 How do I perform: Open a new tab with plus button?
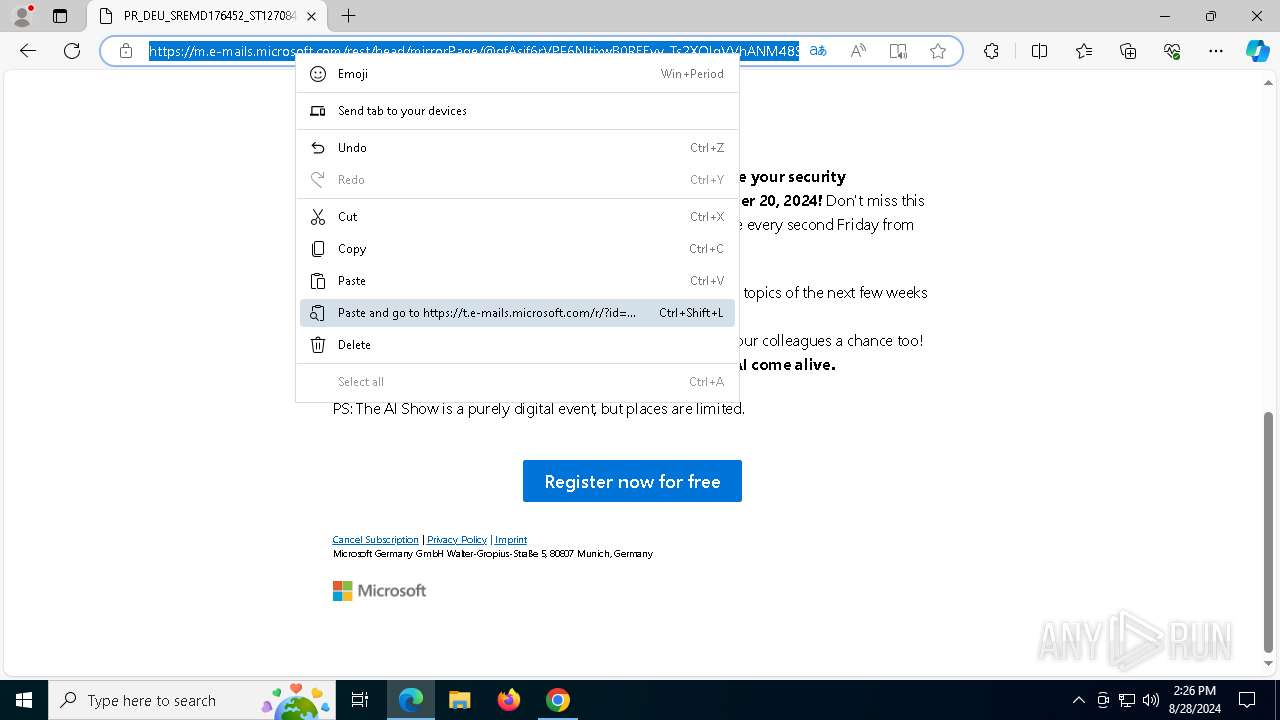click(348, 16)
